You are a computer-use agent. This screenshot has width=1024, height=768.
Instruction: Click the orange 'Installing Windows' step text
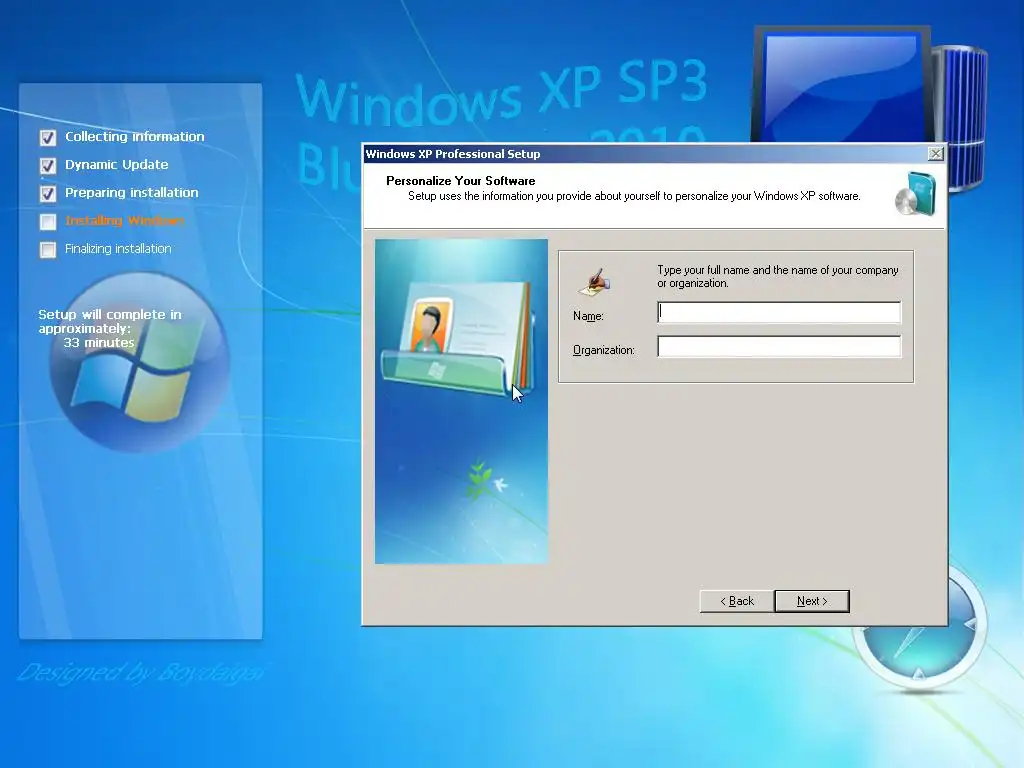(124, 221)
